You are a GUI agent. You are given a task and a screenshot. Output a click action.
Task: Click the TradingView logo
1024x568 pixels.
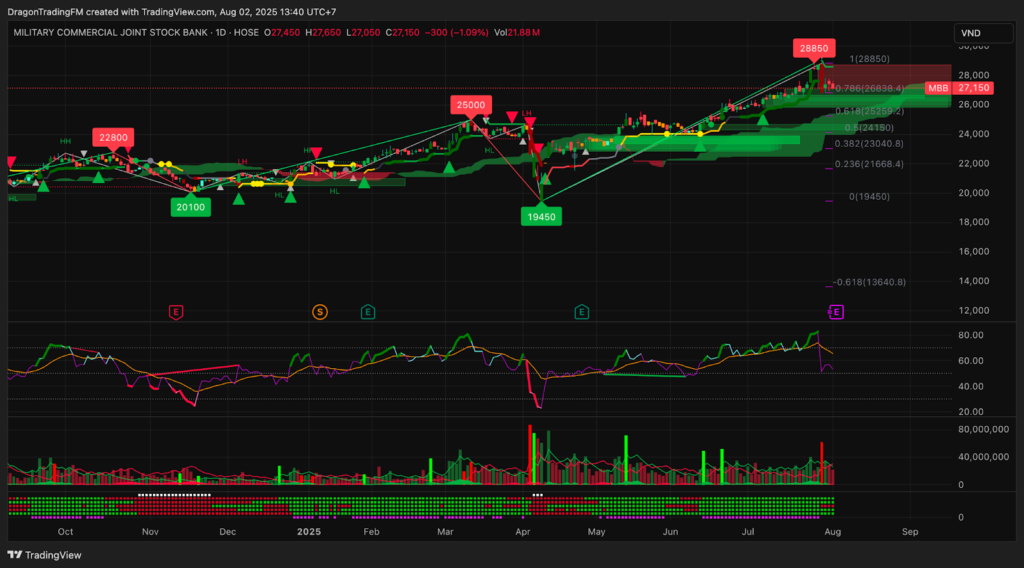tap(45, 555)
